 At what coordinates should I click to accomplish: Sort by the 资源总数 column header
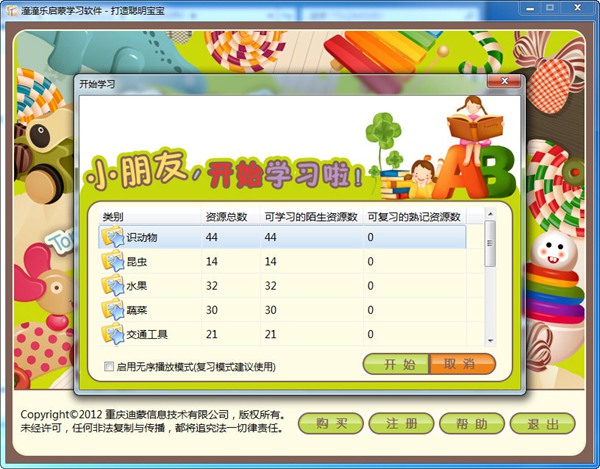231,217
